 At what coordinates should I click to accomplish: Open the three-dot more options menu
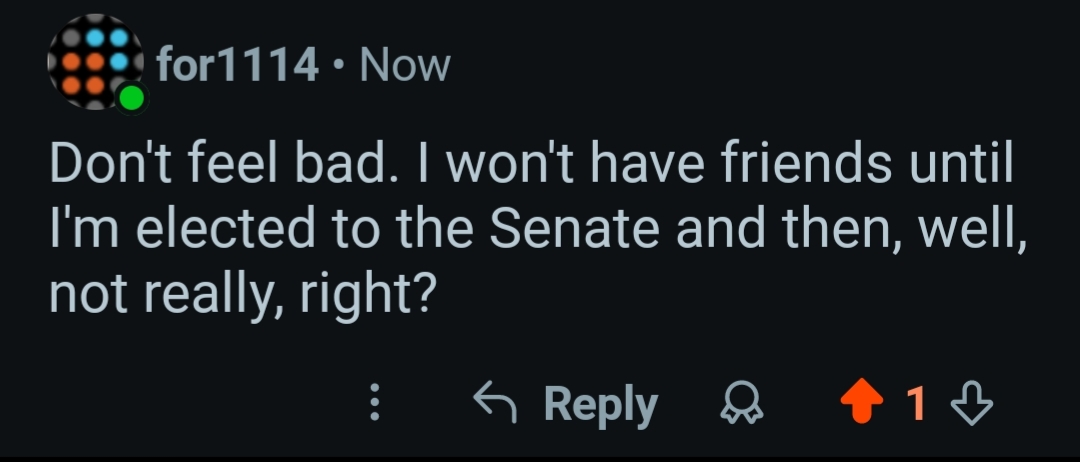[376, 404]
